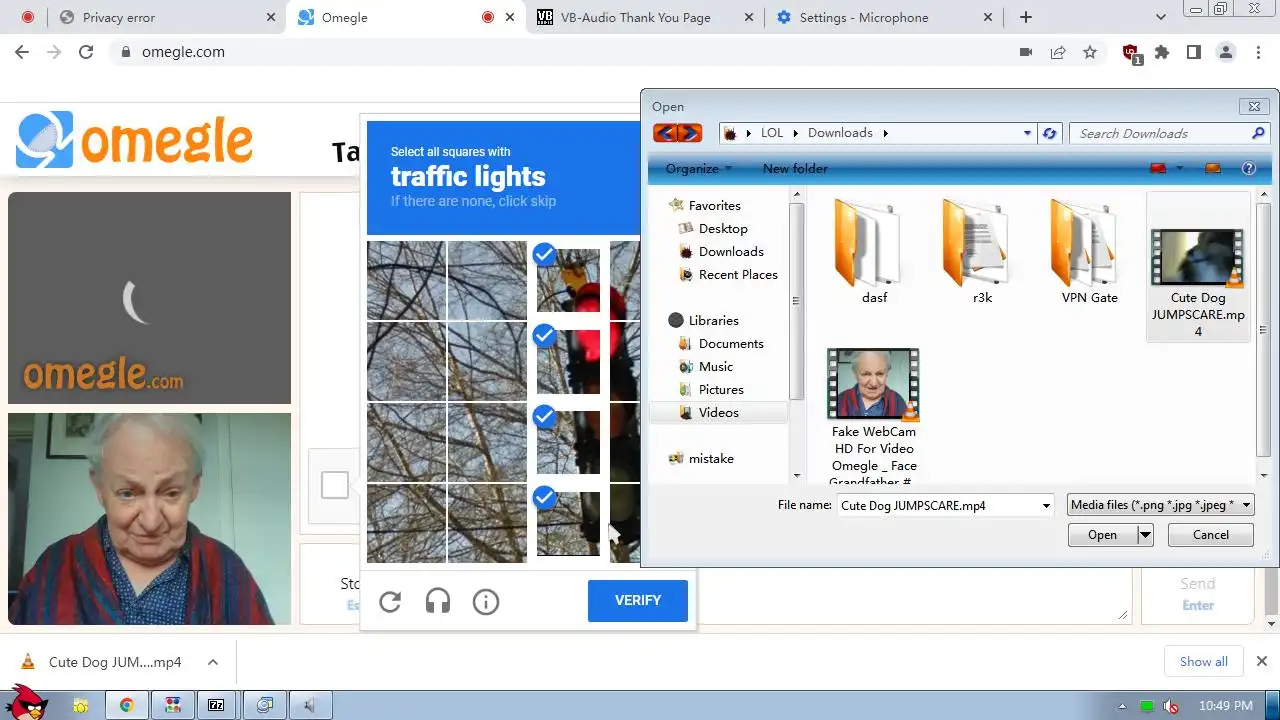Select the Fake WebCam HD video file
This screenshot has width=1280, height=720.
click(875, 416)
